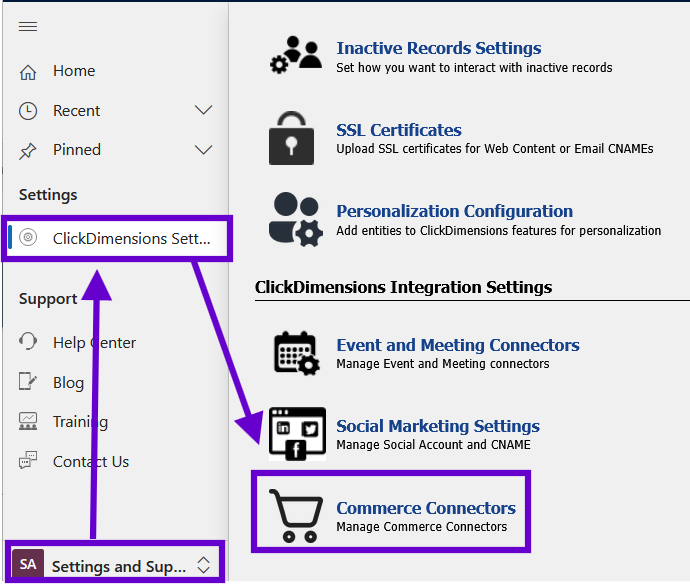Open Blog from Support section
690x584 pixels.
(x=69, y=382)
